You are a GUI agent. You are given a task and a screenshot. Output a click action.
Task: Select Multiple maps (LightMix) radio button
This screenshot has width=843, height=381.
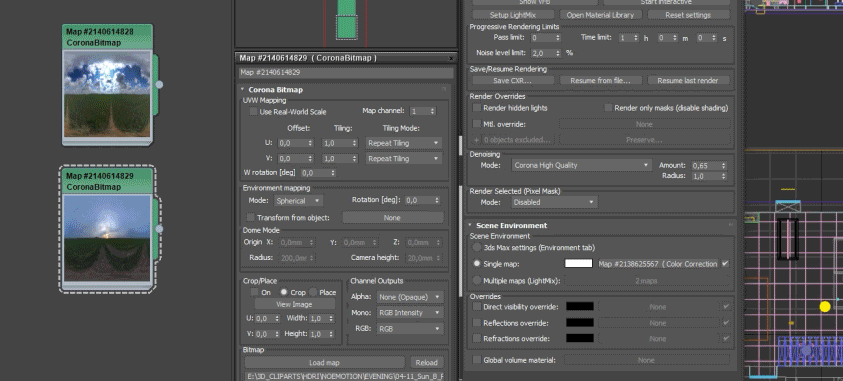(476, 281)
